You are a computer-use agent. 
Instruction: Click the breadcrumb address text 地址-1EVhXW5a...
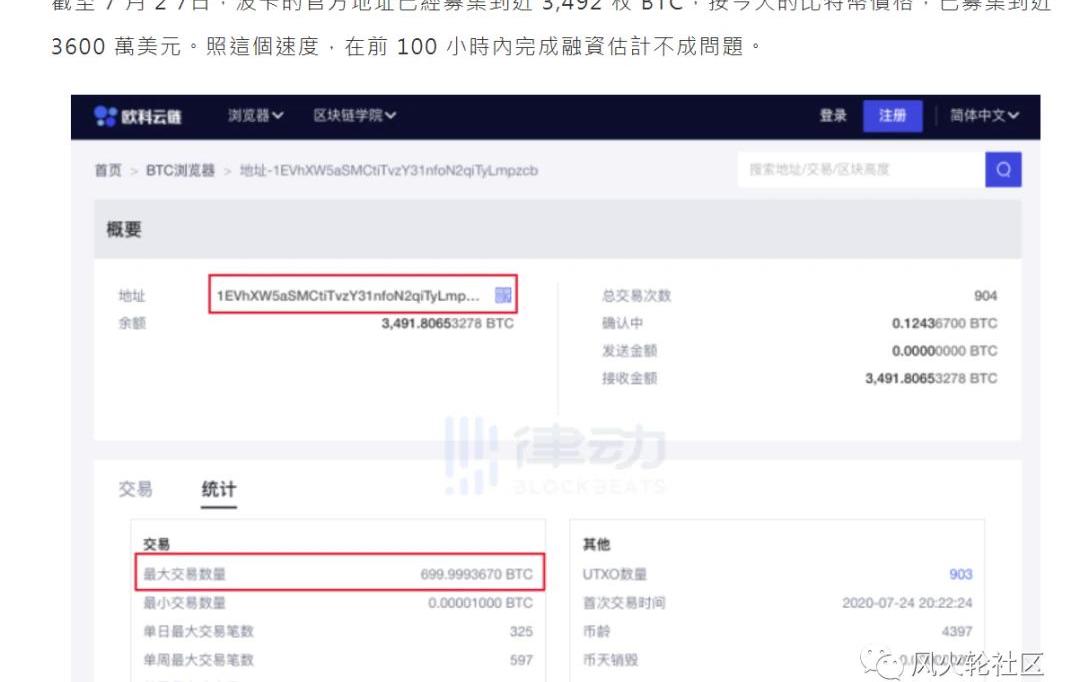388,170
